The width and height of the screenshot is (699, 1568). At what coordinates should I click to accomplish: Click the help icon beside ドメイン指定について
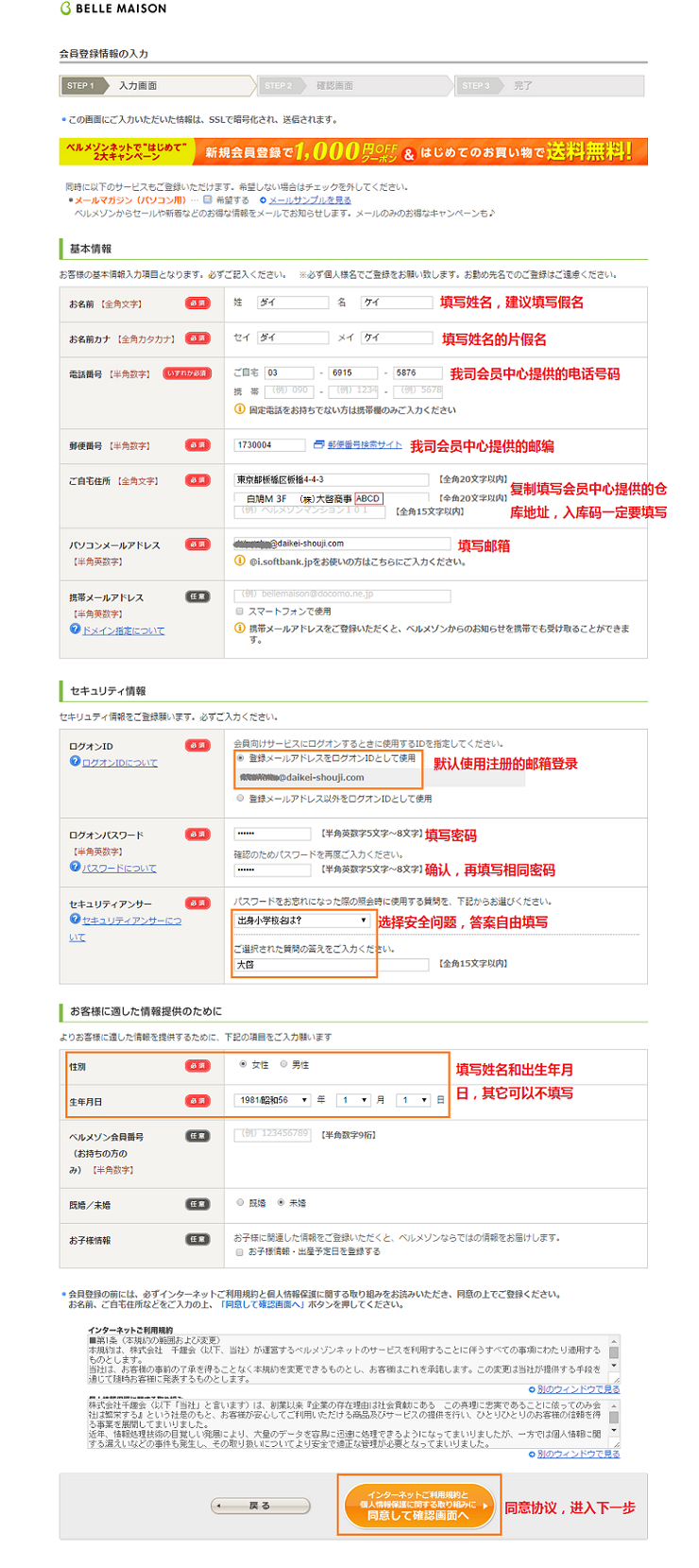pyautogui.click(x=75, y=629)
